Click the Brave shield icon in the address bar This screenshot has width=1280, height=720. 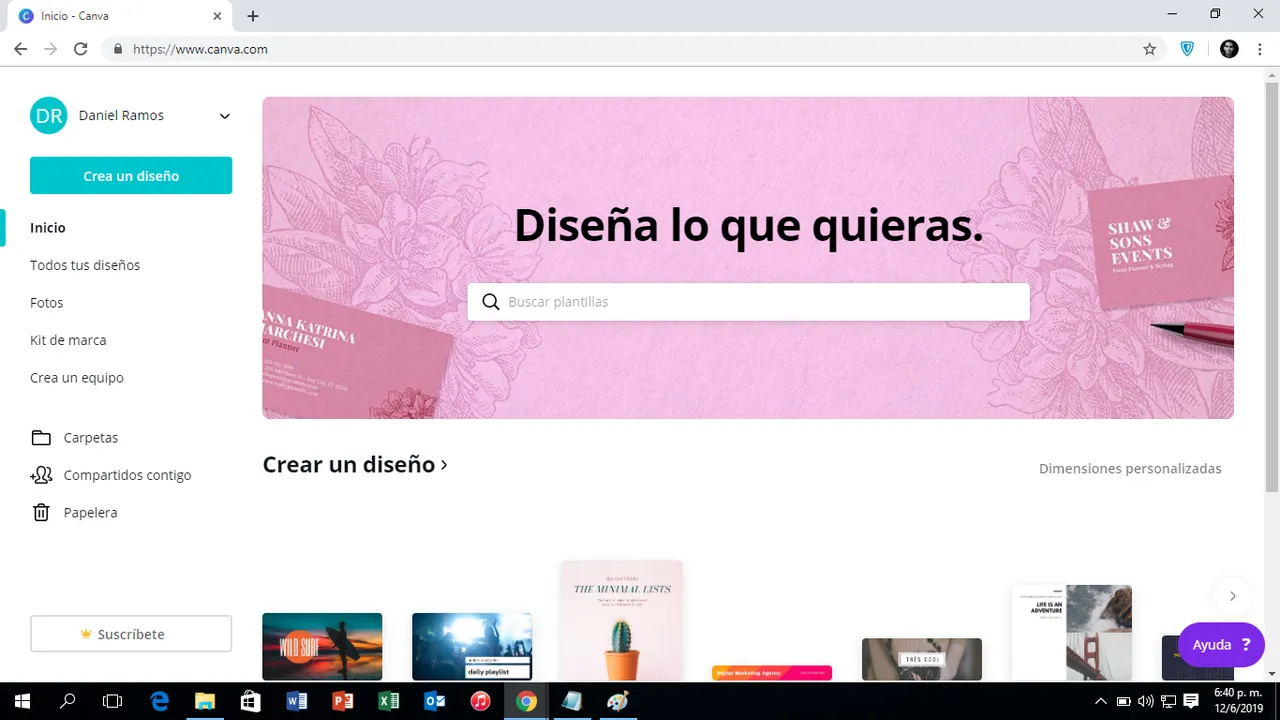click(1187, 48)
